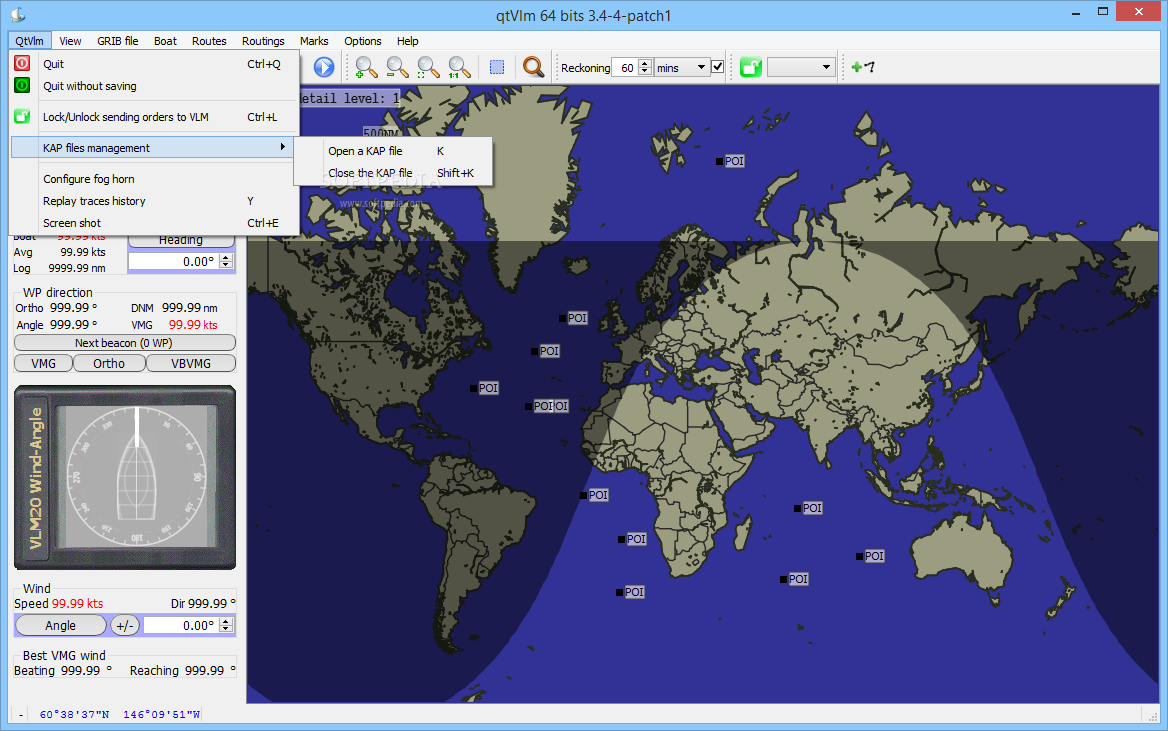Select Quit without saving entry
Image resolution: width=1168 pixels, height=731 pixels.
pos(154,86)
